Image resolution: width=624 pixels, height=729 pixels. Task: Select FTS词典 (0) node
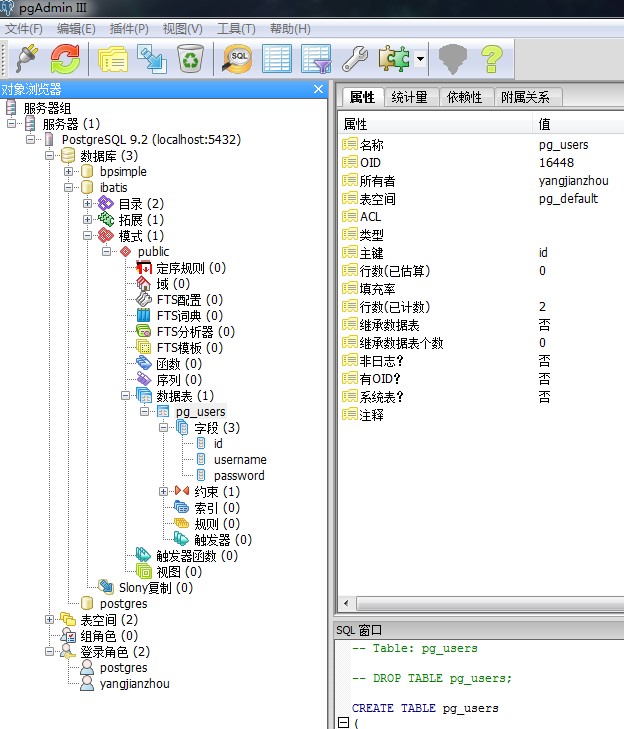point(190,316)
